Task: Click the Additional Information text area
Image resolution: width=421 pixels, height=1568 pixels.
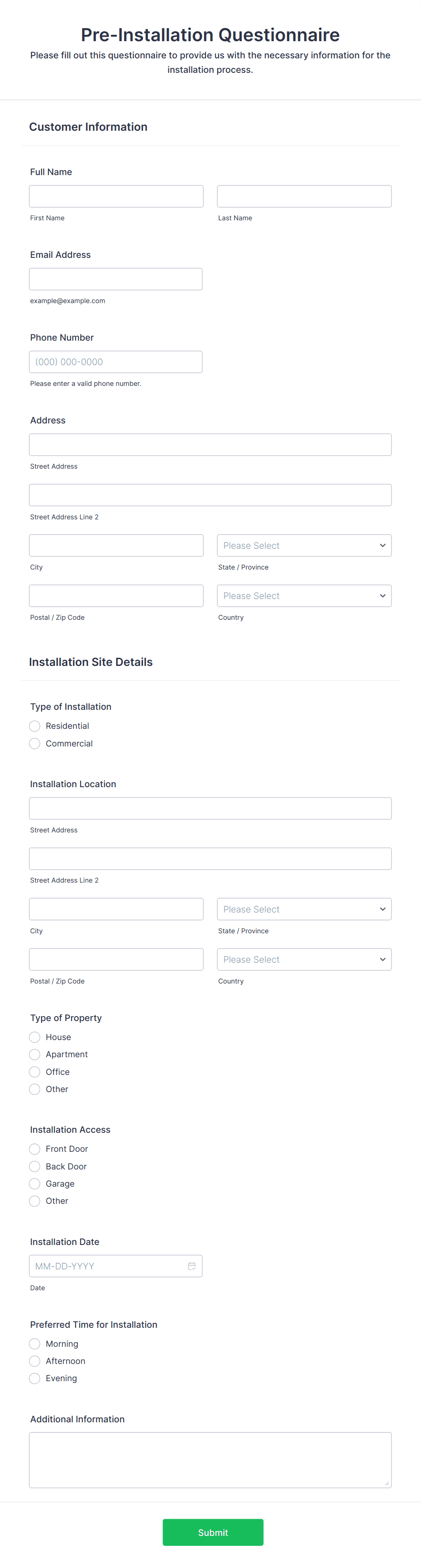Action: 210,1460
